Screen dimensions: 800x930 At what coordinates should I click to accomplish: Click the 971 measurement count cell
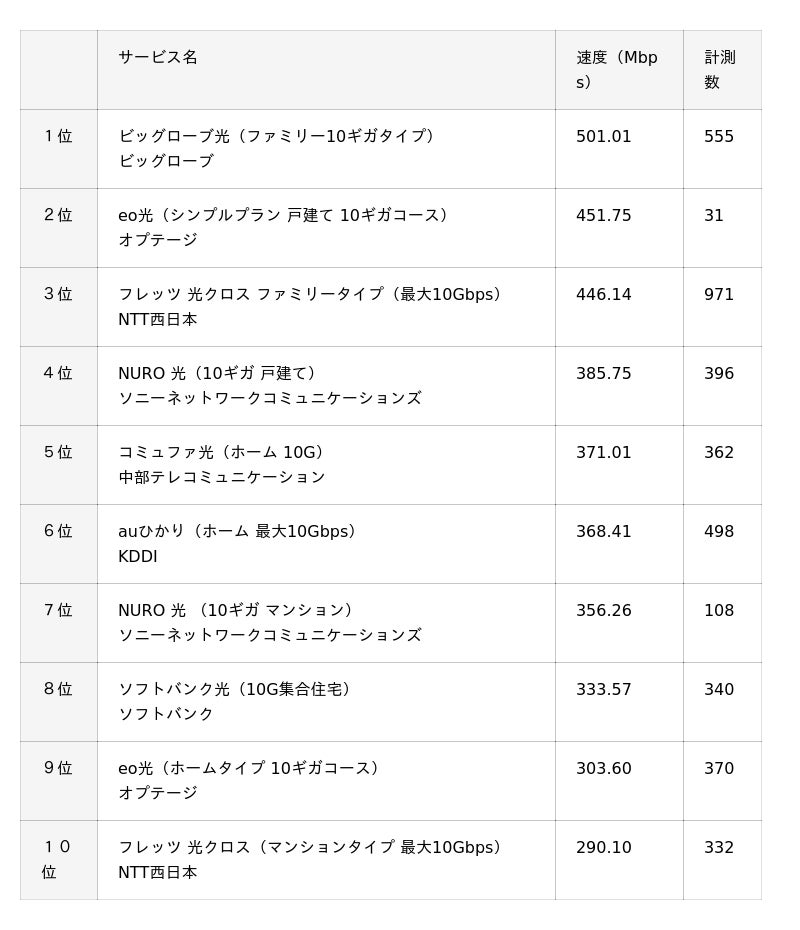[719, 294]
